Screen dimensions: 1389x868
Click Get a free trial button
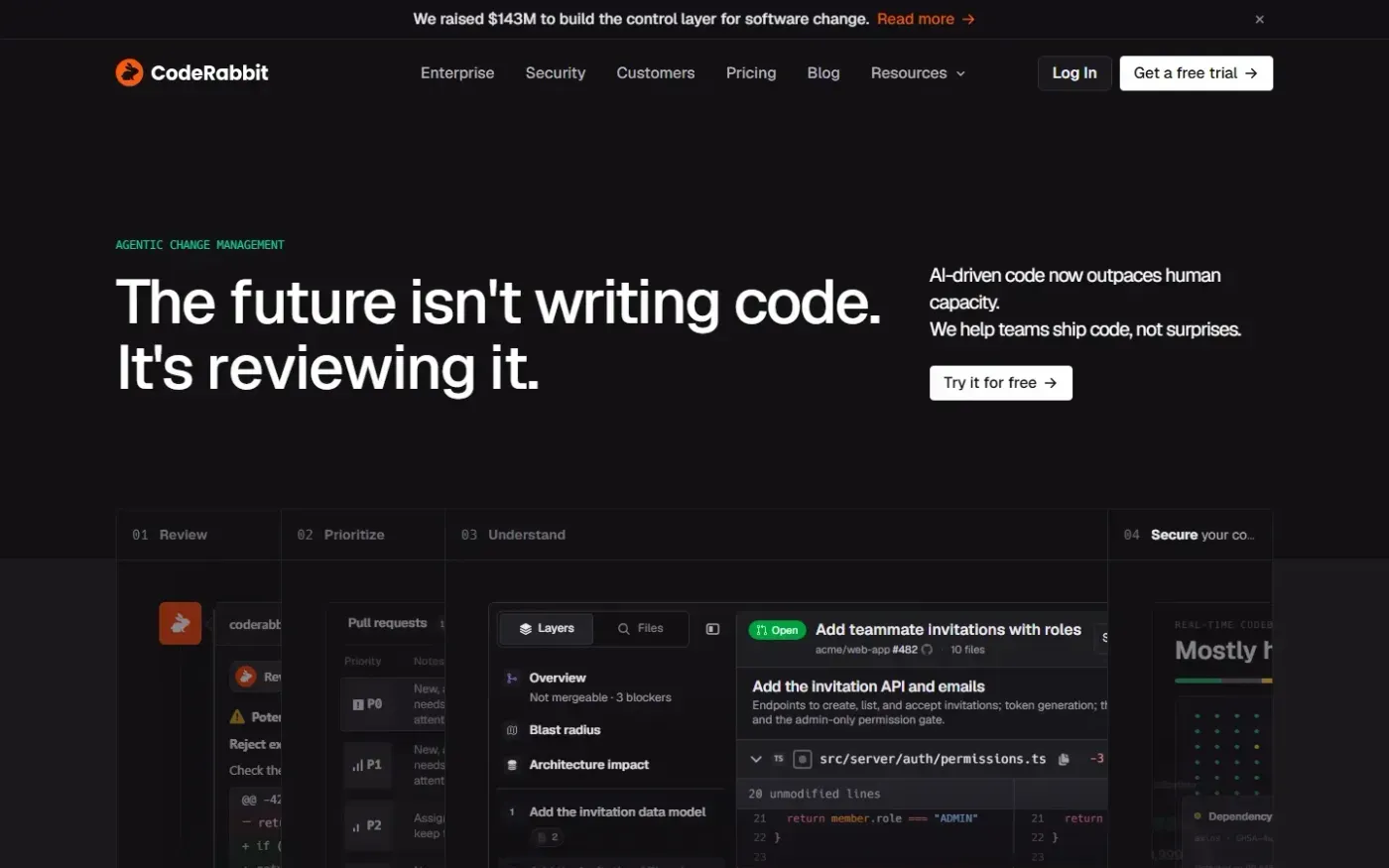click(x=1197, y=72)
